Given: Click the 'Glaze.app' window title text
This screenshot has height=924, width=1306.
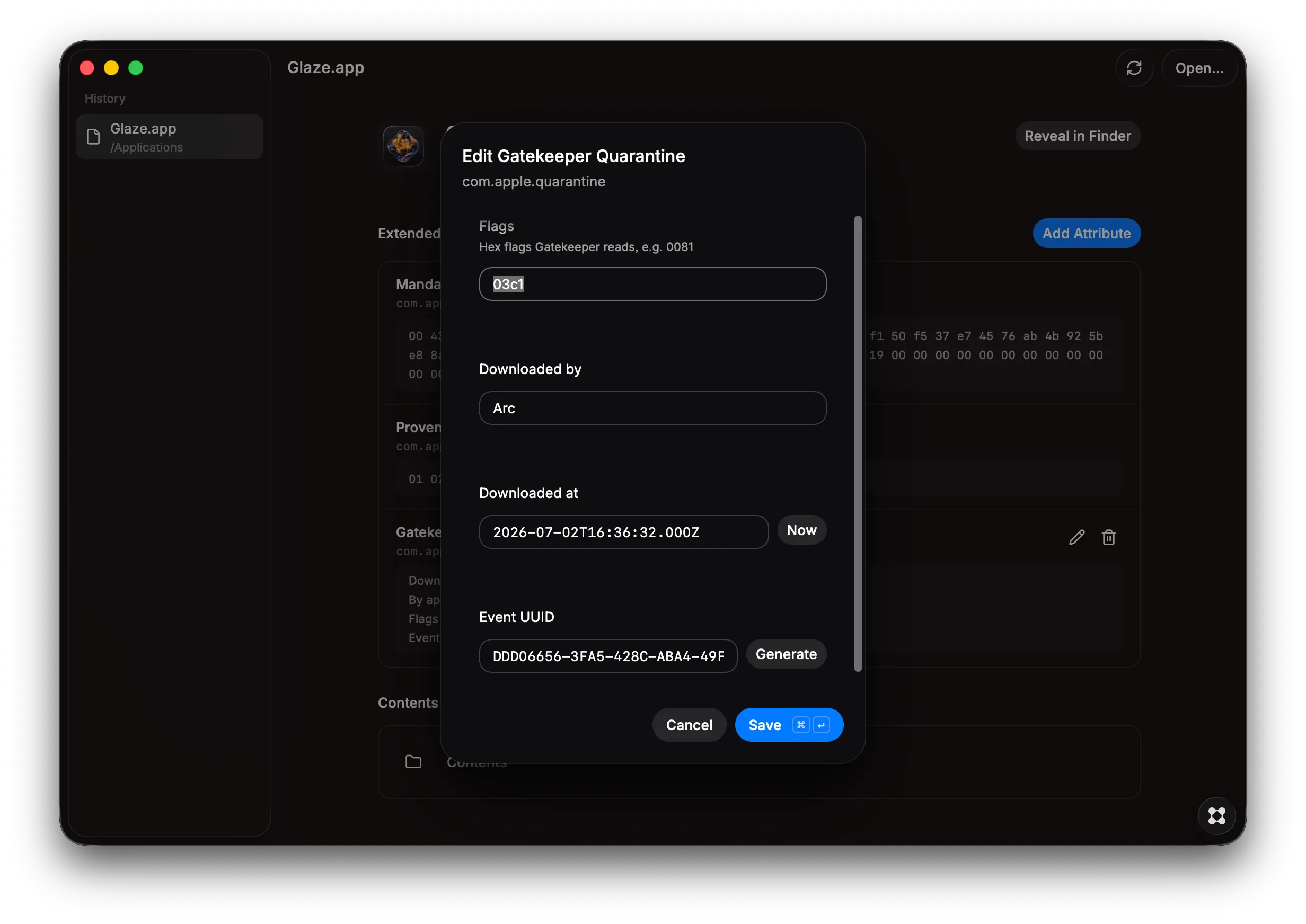Looking at the screenshot, I should coord(325,68).
